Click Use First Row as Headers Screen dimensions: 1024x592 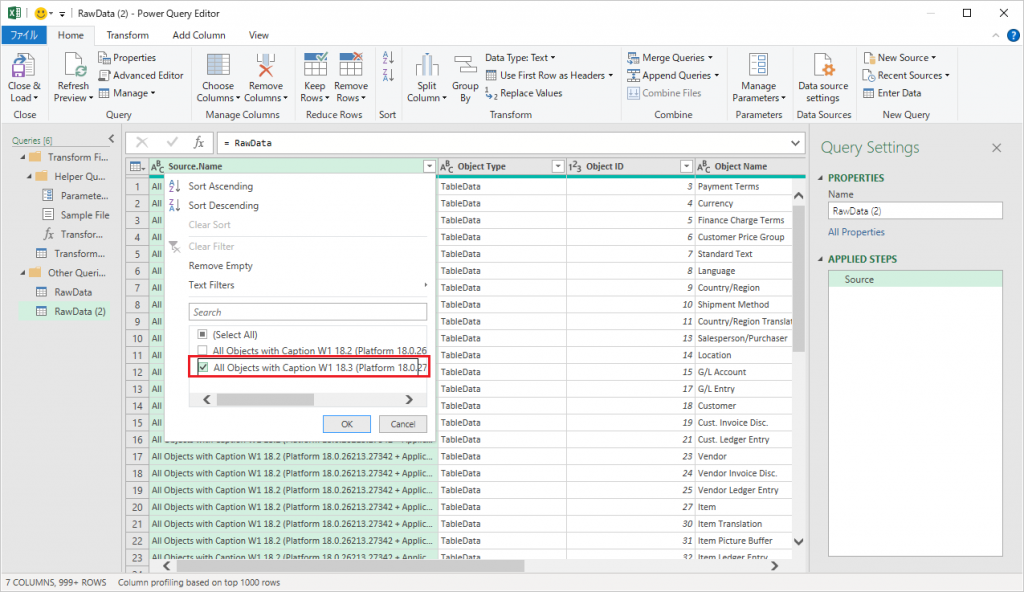click(550, 75)
